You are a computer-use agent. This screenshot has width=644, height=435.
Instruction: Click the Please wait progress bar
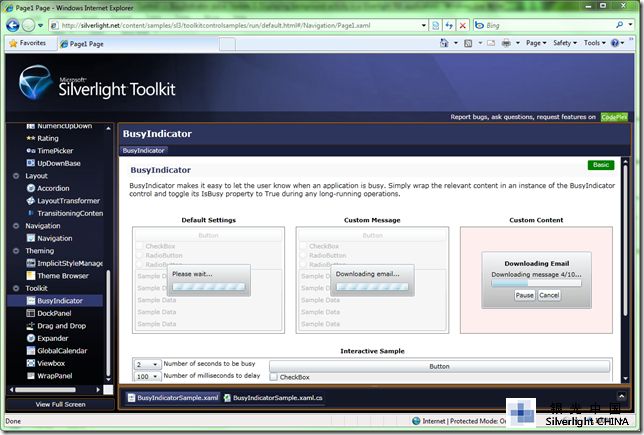209,287
